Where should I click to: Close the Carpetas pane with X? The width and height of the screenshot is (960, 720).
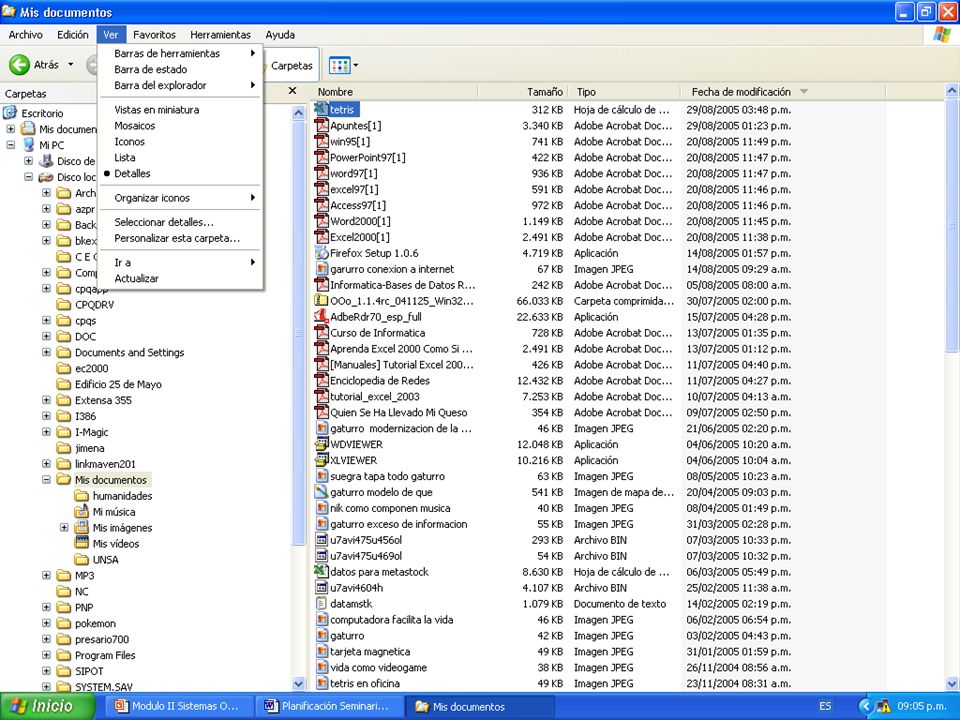293,91
